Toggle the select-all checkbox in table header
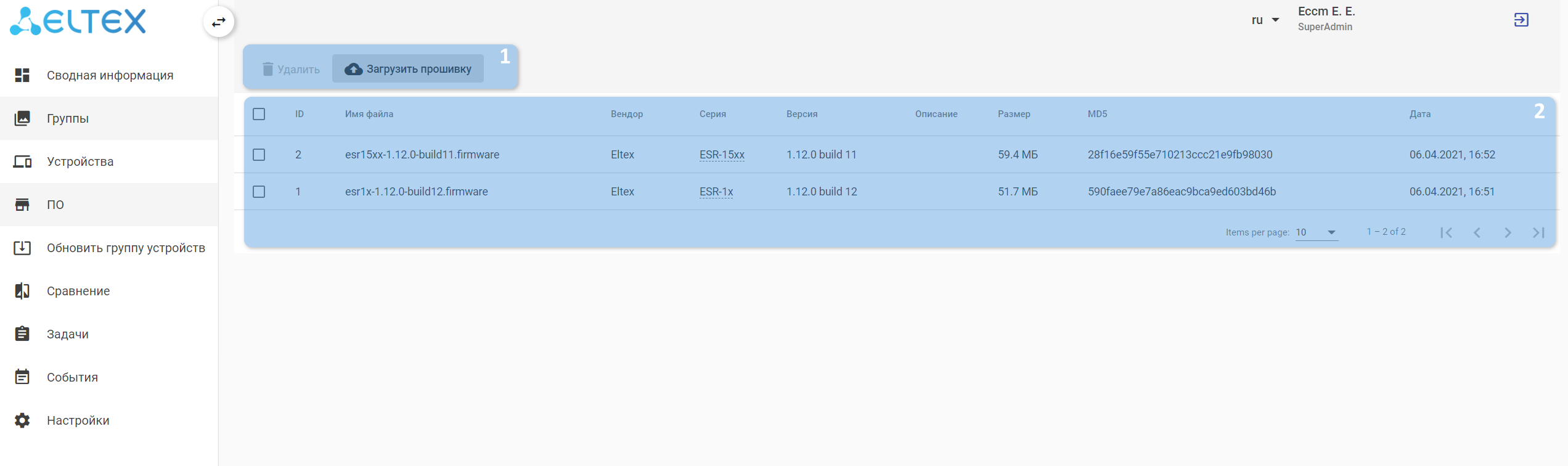The width and height of the screenshot is (1568, 466). click(259, 114)
